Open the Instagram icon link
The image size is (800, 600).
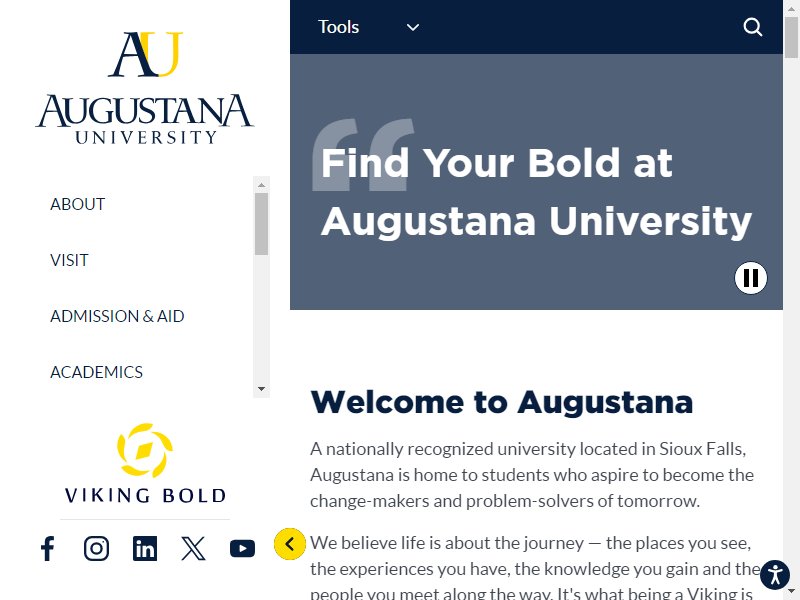[96, 548]
